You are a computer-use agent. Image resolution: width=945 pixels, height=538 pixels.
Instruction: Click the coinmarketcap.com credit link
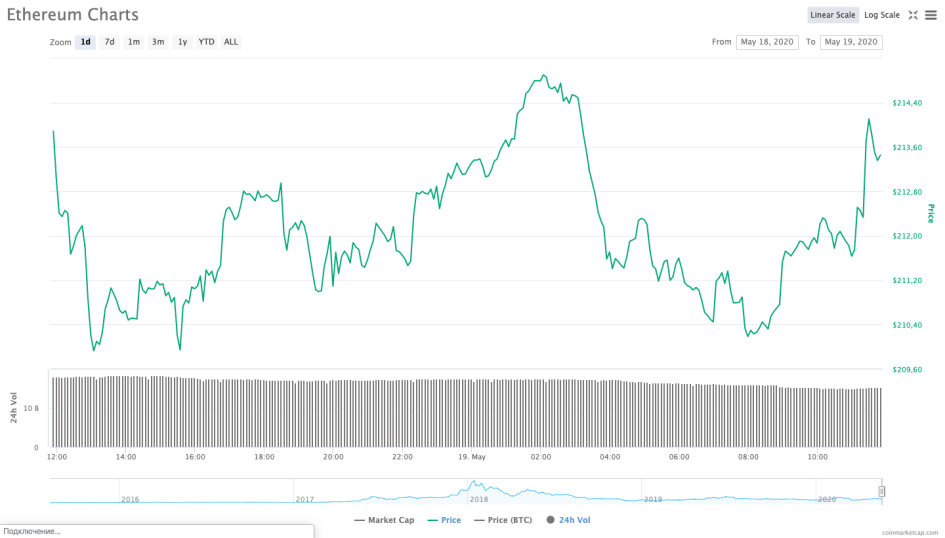click(910, 533)
